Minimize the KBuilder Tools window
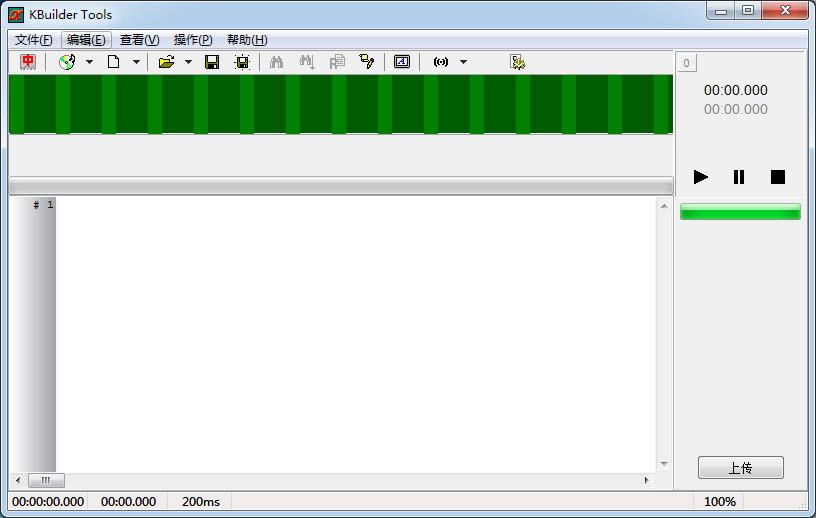 tap(721, 11)
